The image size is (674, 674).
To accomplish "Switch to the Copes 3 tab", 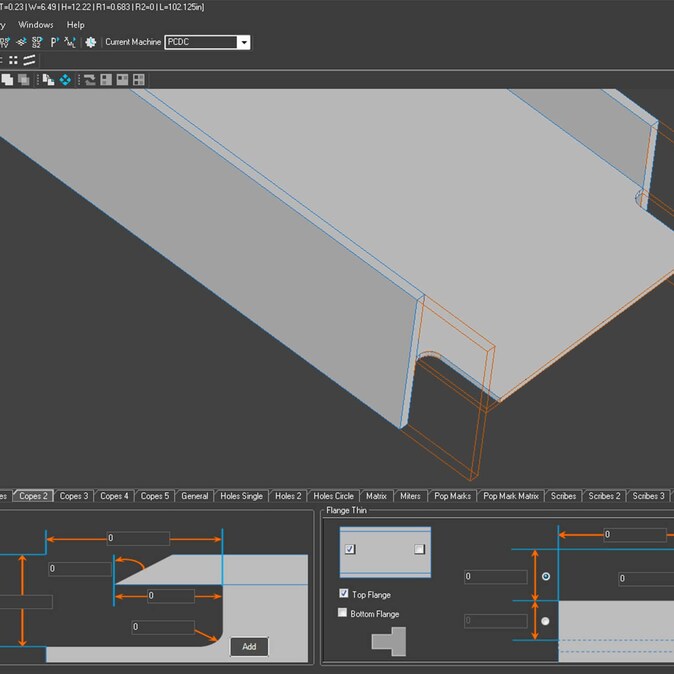I will (74, 496).
